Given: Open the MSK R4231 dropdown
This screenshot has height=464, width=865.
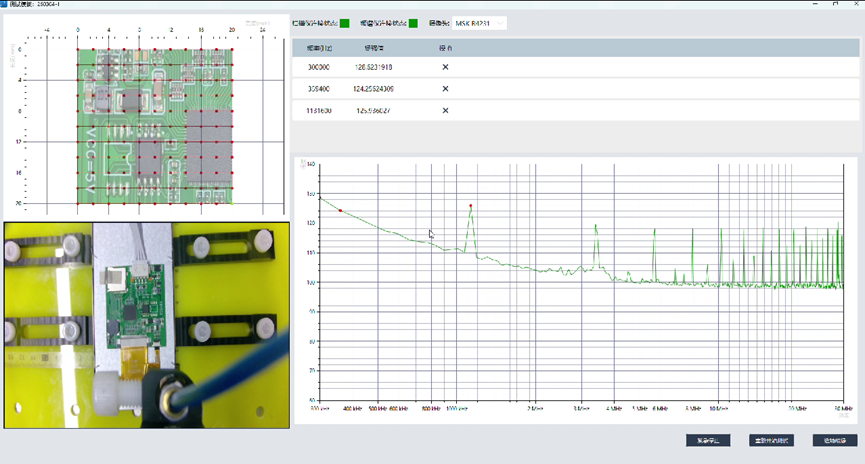Looking at the screenshot, I should pos(480,23).
